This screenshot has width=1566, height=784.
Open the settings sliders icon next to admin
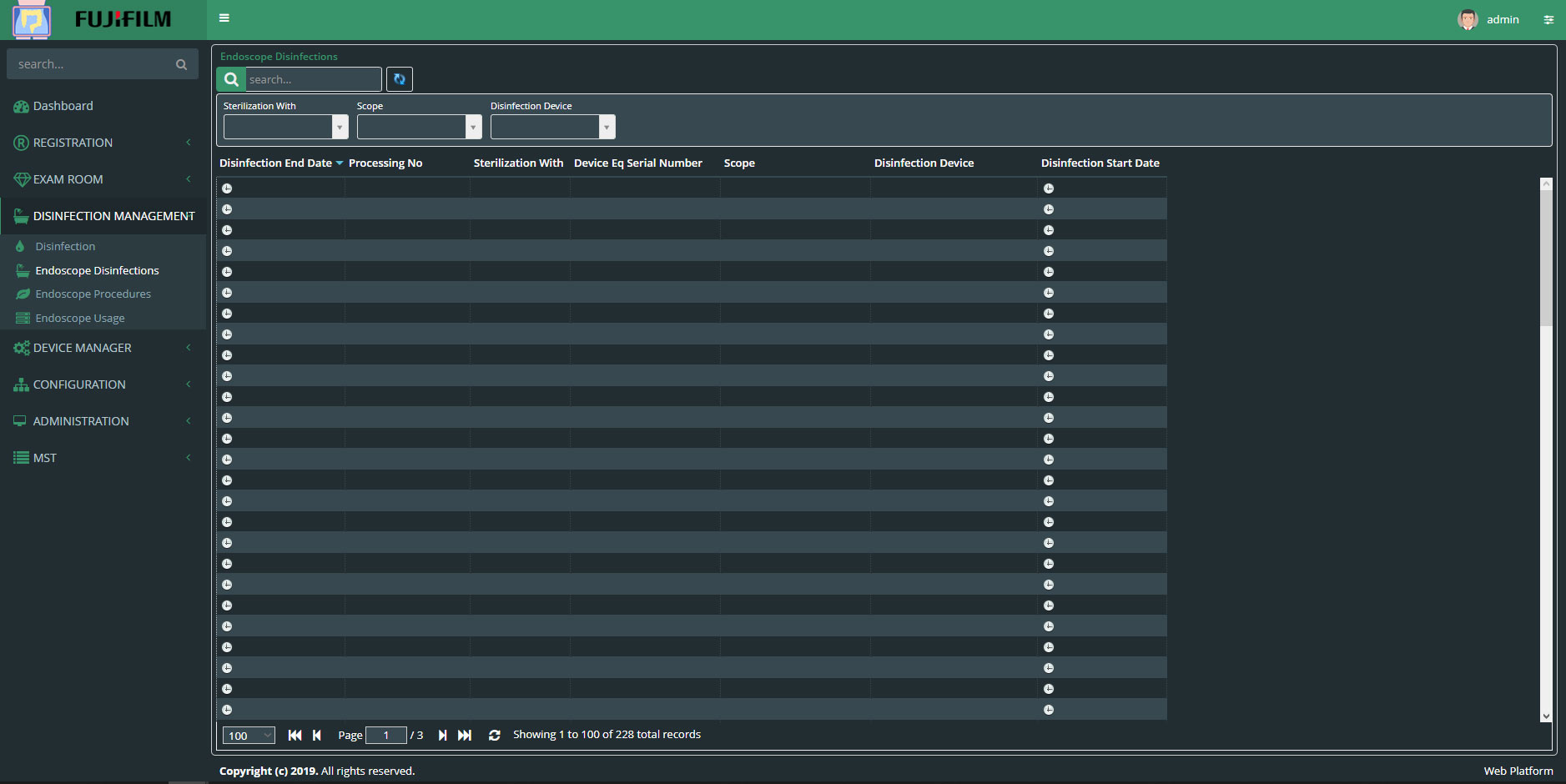pos(1548,20)
